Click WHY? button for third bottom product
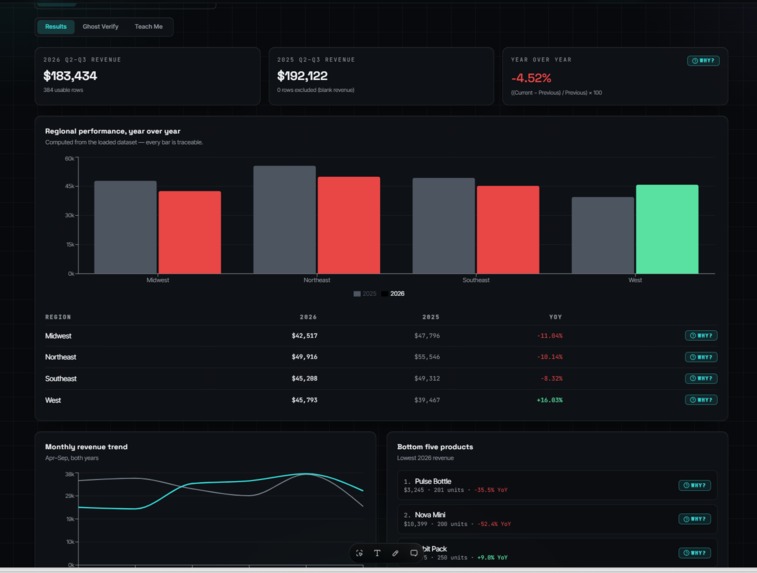This screenshot has width=757, height=573. (694, 553)
